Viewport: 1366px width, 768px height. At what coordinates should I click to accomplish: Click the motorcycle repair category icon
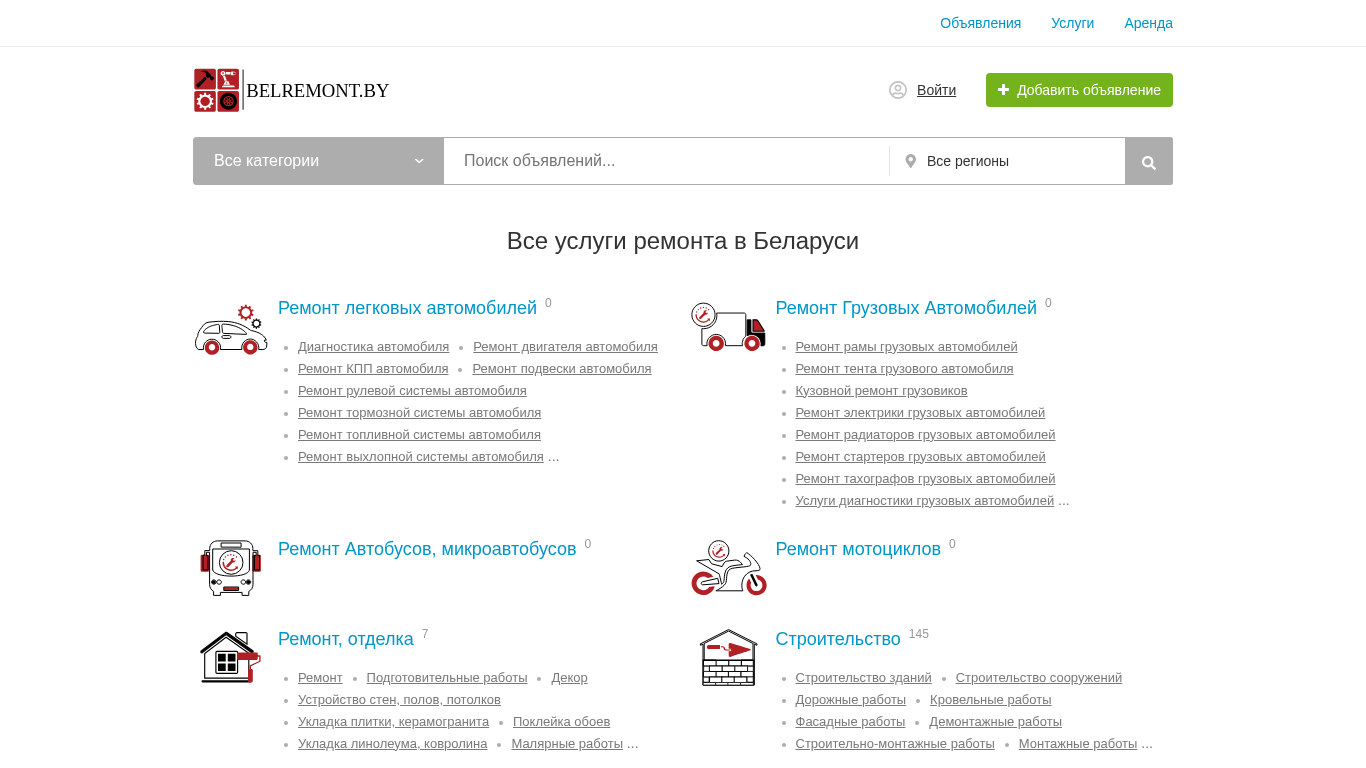(728, 568)
